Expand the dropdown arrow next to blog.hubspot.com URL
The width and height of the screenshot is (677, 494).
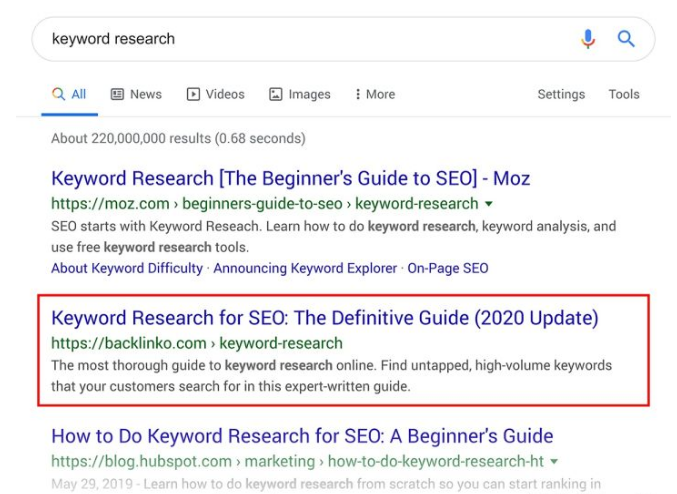(554, 462)
